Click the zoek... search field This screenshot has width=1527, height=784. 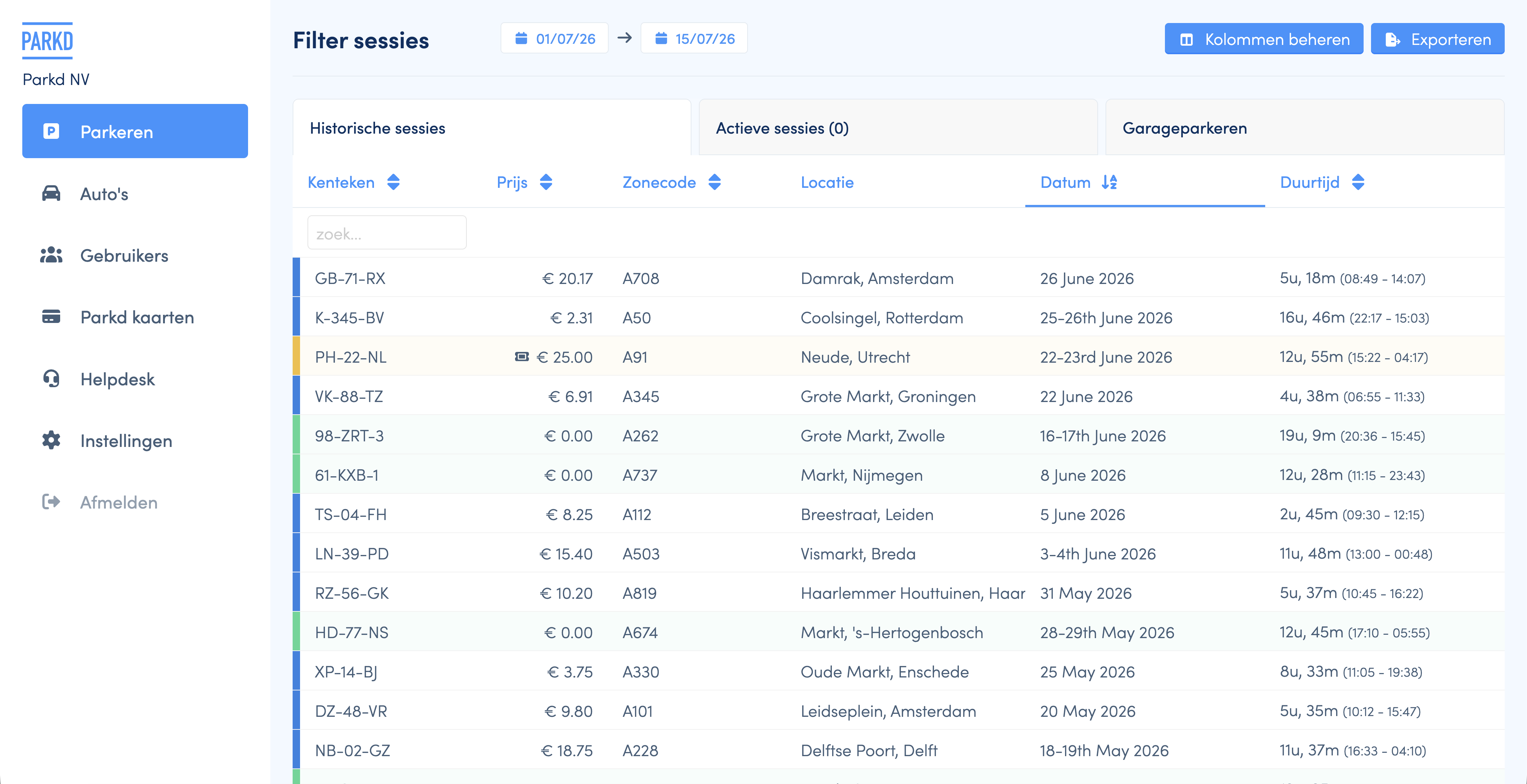click(x=387, y=233)
